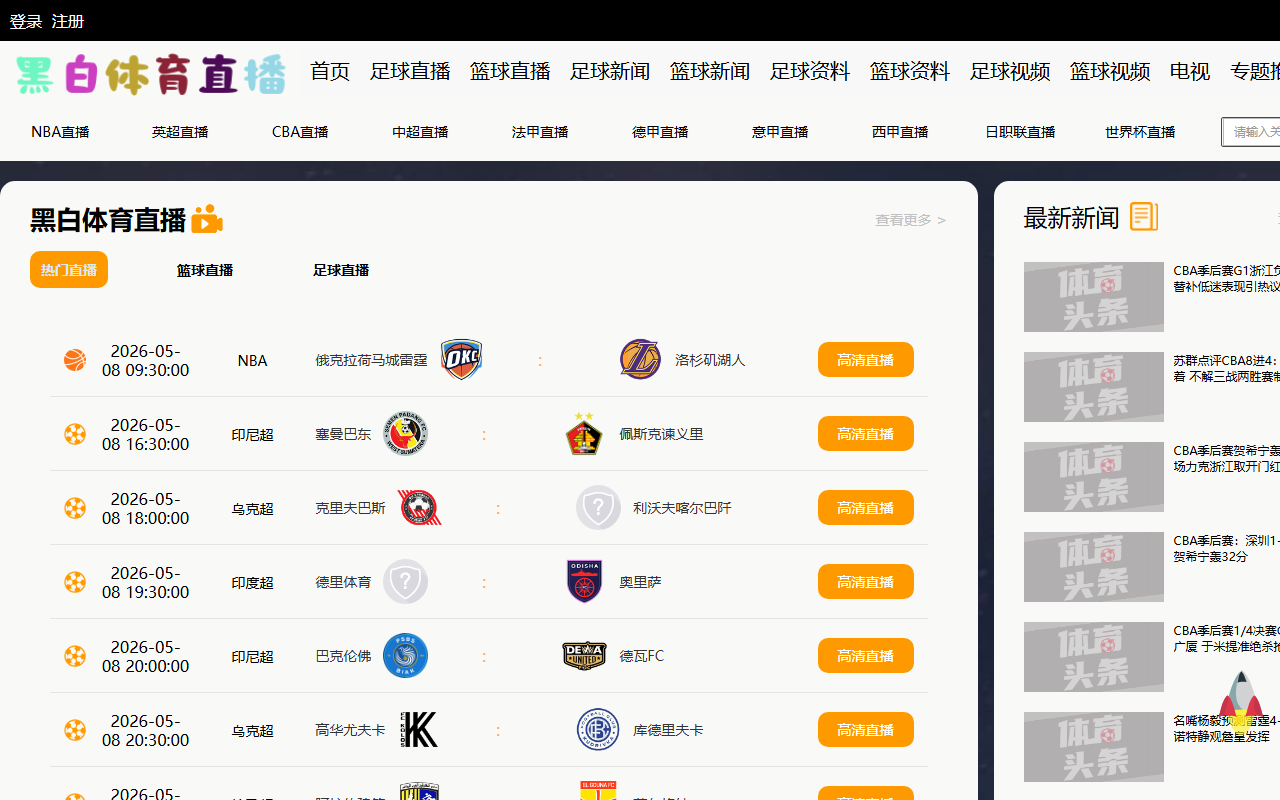Click the 塞曼巴东 team crest
1280x800 pixels.
[x=406, y=434]
